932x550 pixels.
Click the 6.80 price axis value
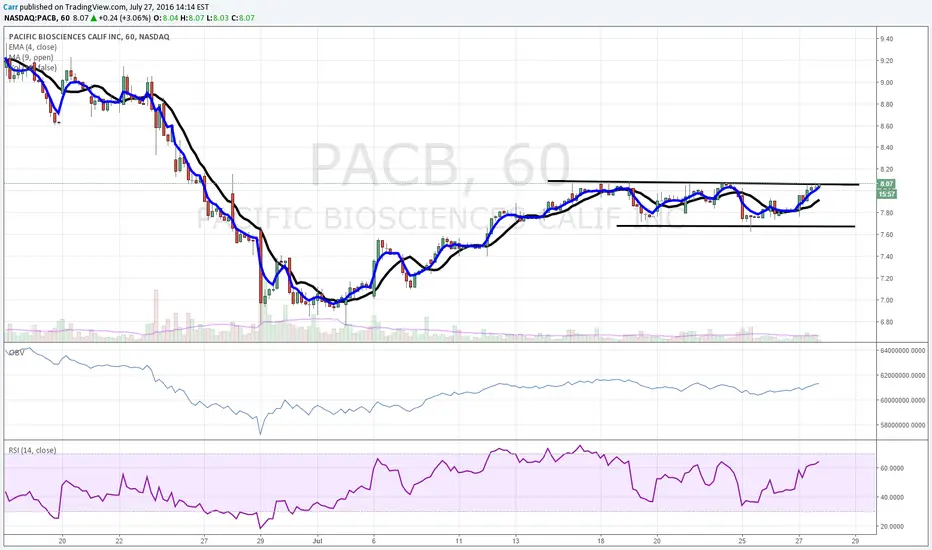pyautogui.click(x=886, y=322)
